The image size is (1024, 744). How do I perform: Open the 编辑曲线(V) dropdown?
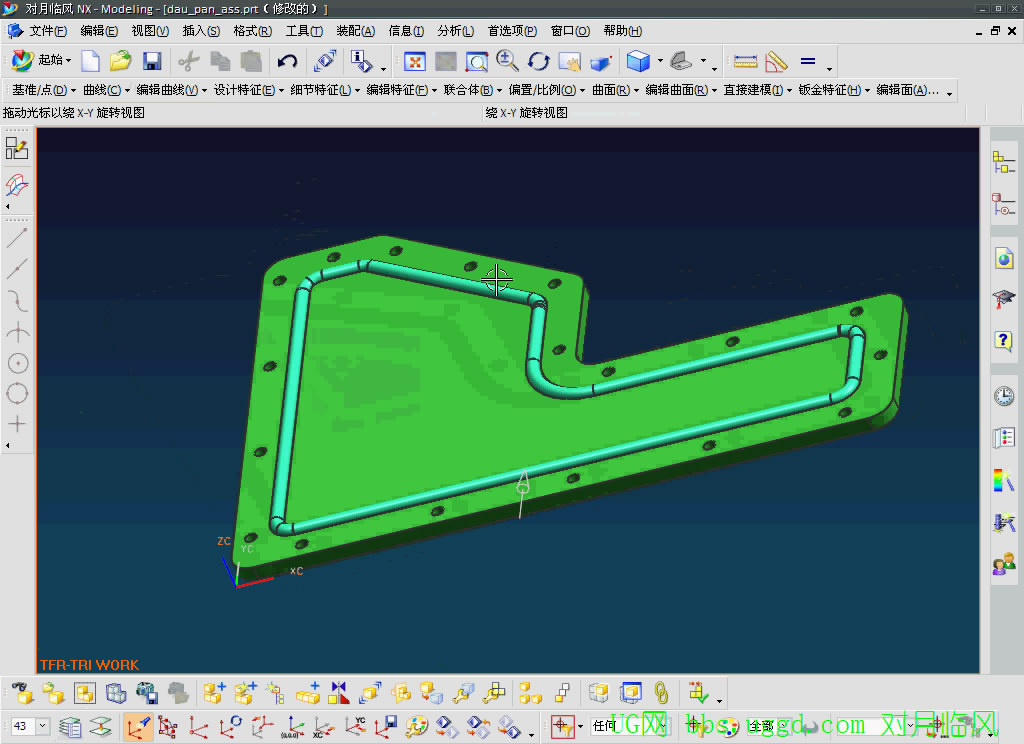click(172, 90)
